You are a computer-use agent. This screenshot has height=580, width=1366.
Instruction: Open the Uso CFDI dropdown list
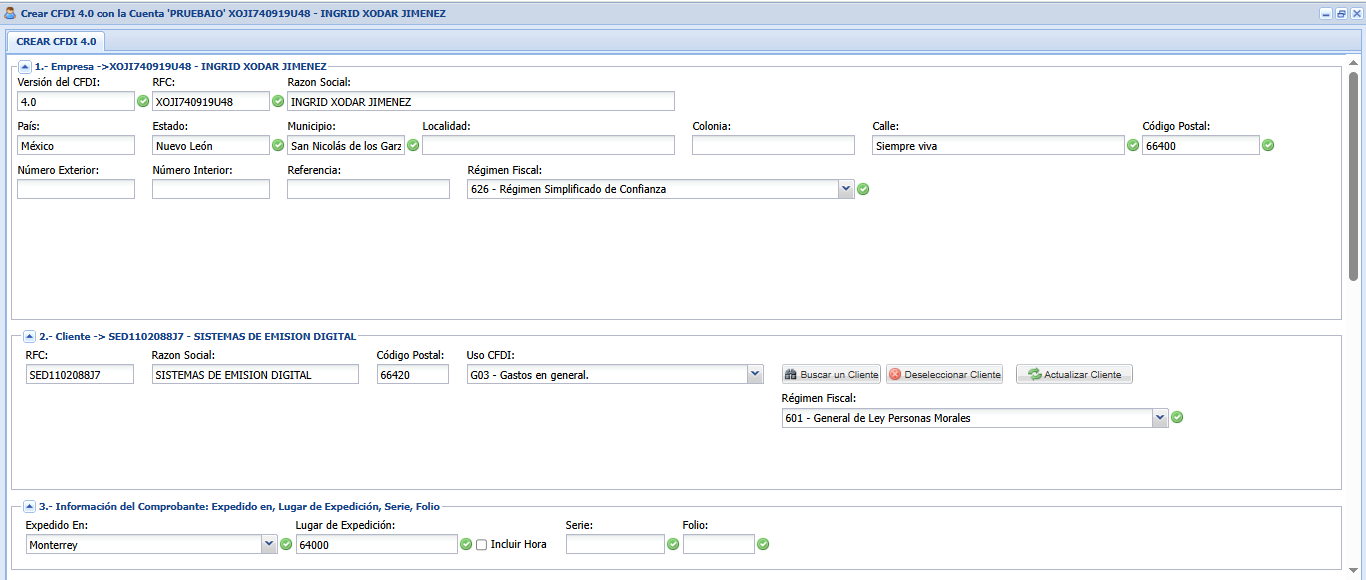(x=755, y=374)
